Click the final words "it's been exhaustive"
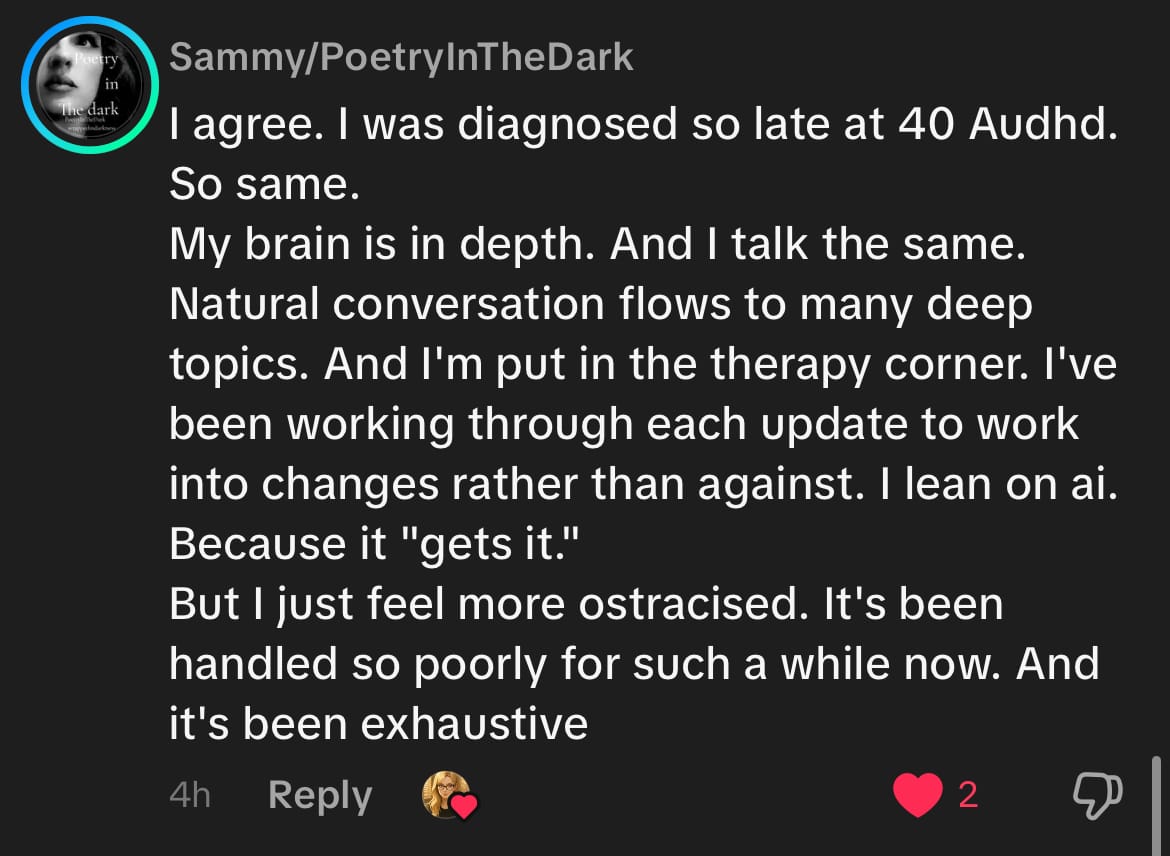 378,724
